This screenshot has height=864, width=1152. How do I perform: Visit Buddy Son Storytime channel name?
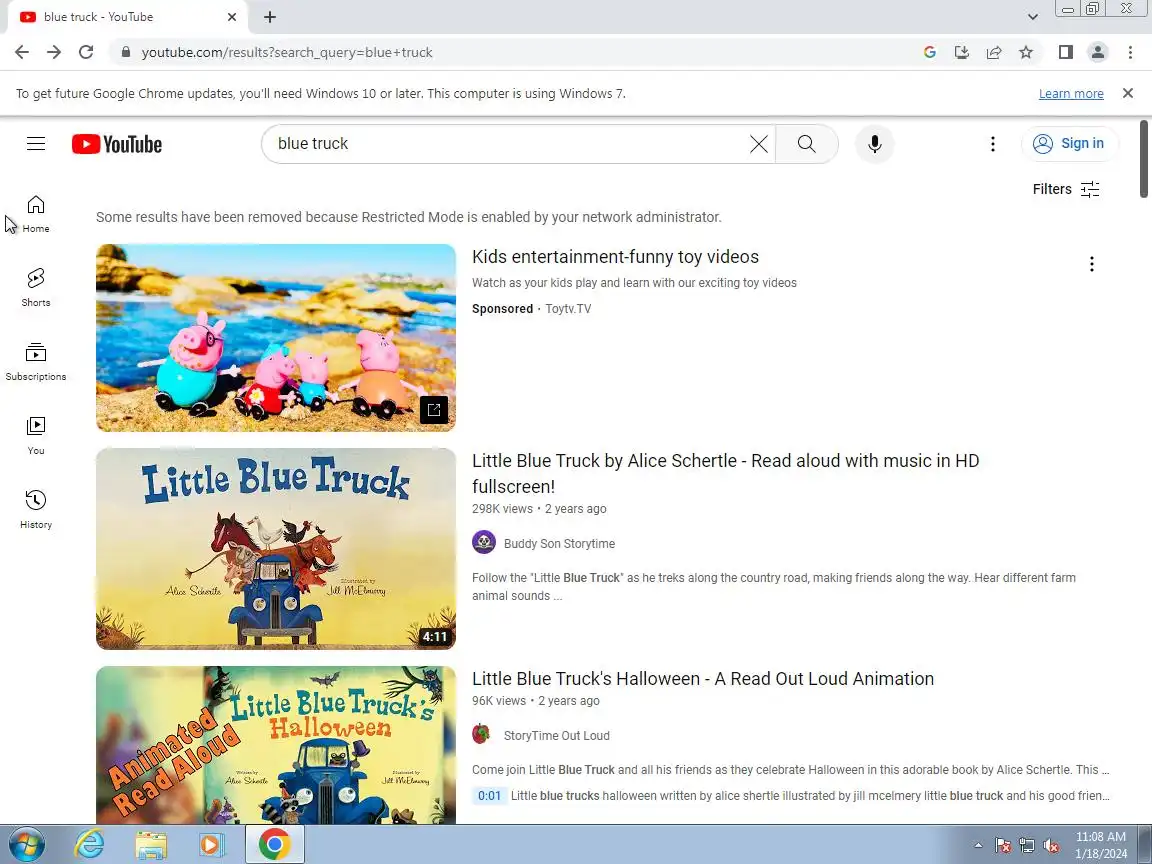point(559,544)
